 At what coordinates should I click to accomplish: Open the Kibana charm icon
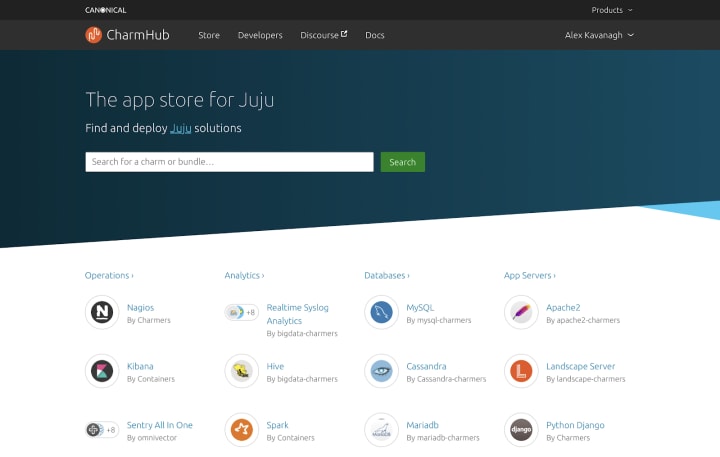(102, 371)
